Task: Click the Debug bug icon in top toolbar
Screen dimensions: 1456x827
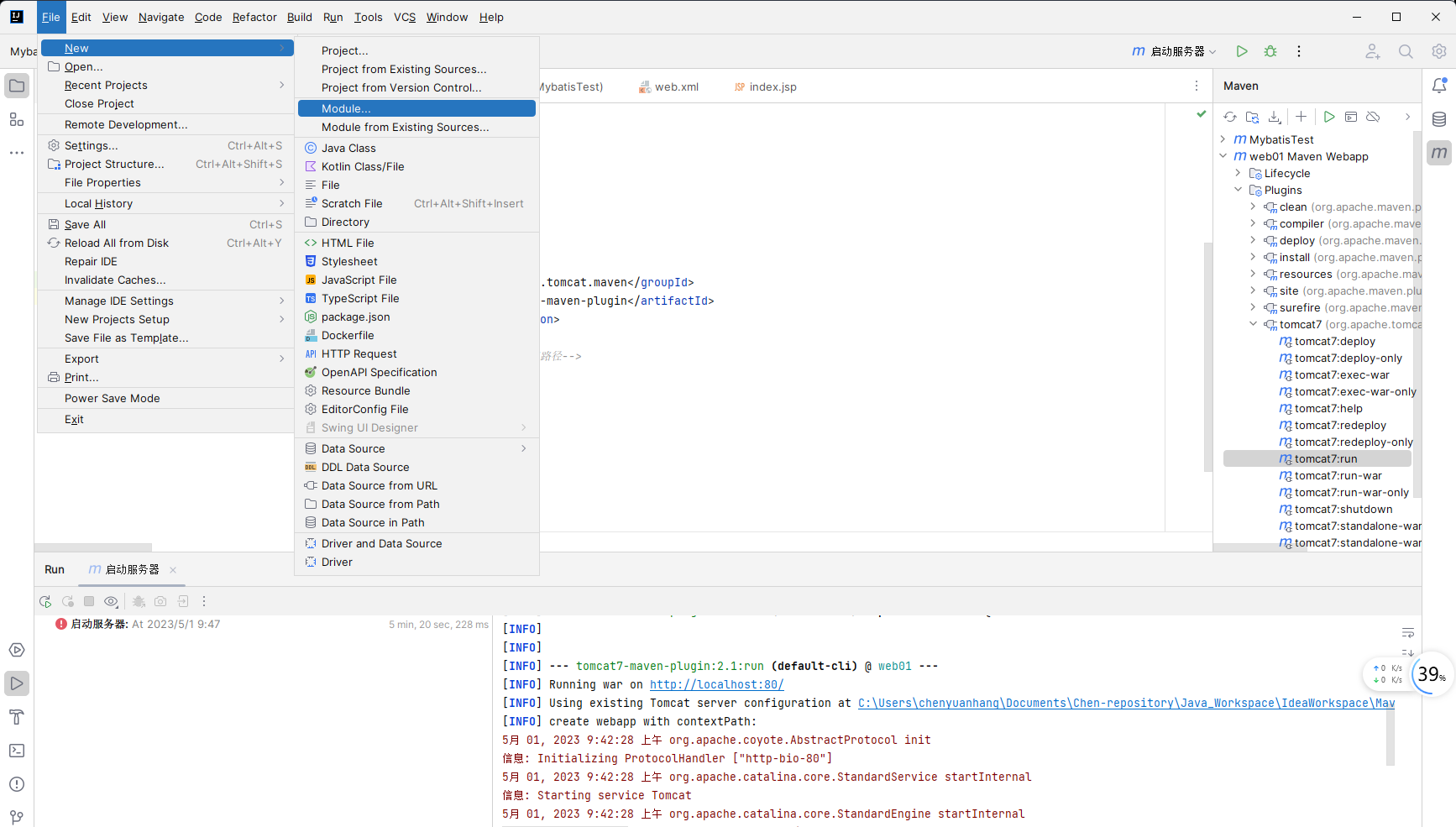Action: pos(1270,51)
